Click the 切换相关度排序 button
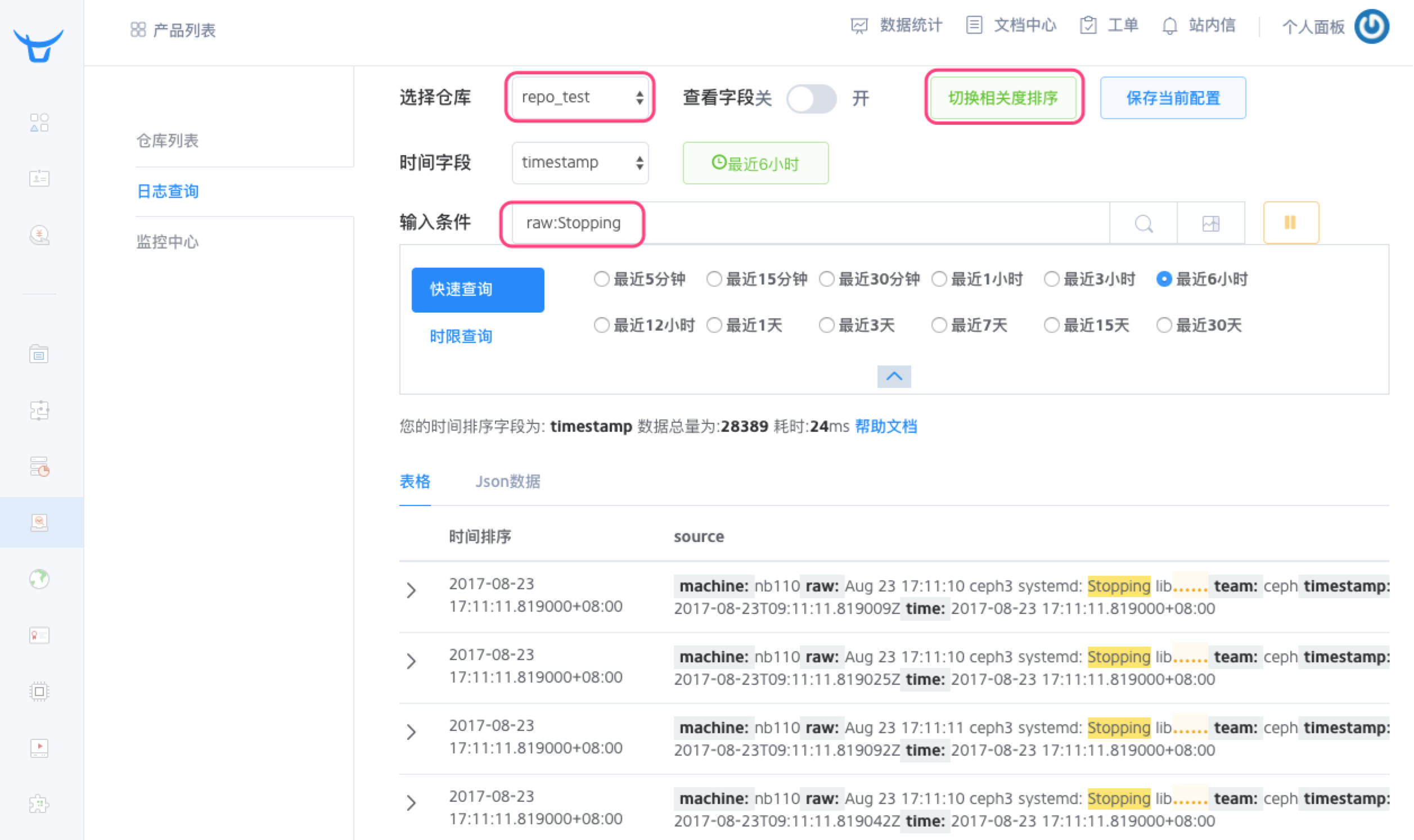1414x840 pixels. pos(1003,98)
